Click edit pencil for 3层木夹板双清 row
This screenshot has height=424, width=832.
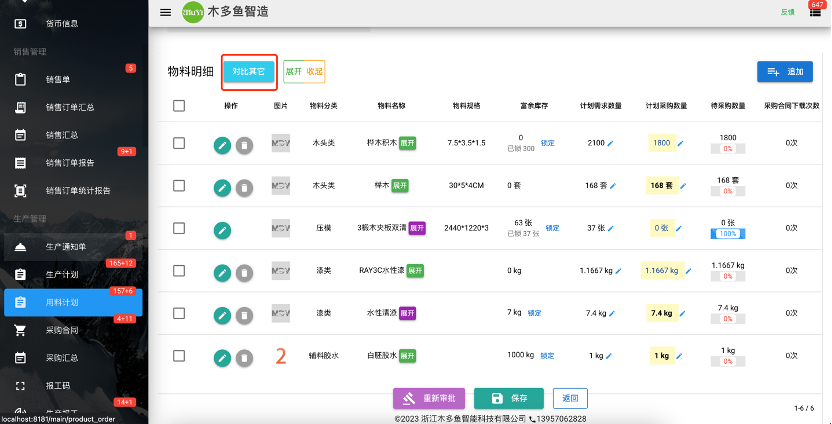(222, 230)
